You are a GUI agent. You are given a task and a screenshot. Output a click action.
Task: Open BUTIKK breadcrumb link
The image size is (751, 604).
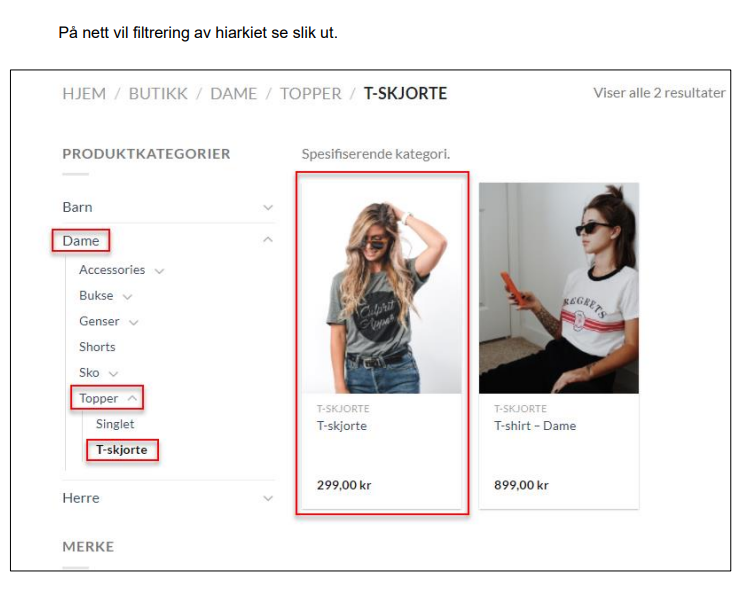point(158,93)
